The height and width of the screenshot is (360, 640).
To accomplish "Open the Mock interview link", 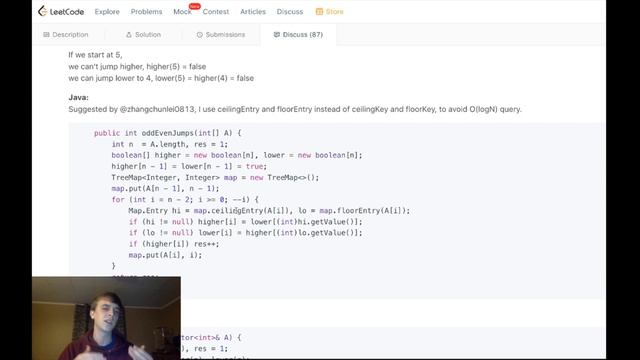I will (x=182, y=12).
